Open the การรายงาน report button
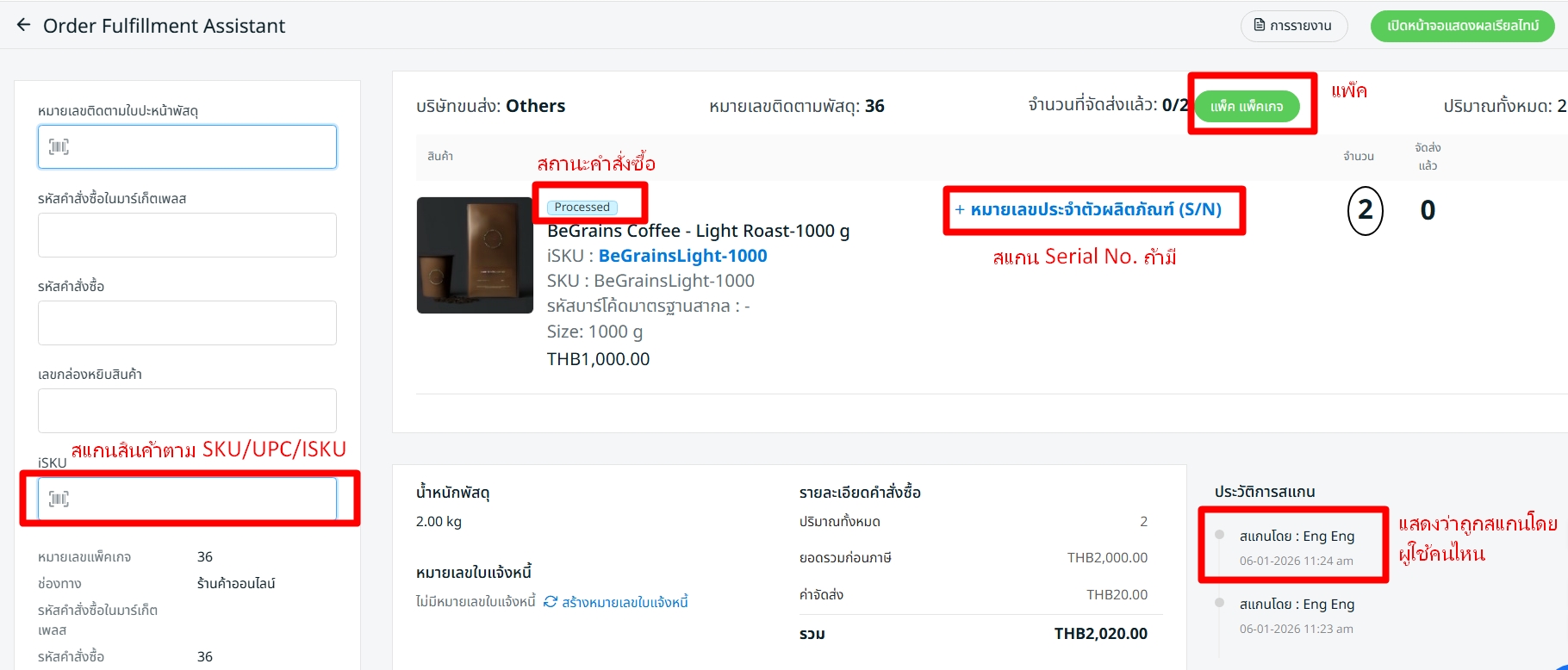The image size is (1568, 670). click(x=1293, y=26)
